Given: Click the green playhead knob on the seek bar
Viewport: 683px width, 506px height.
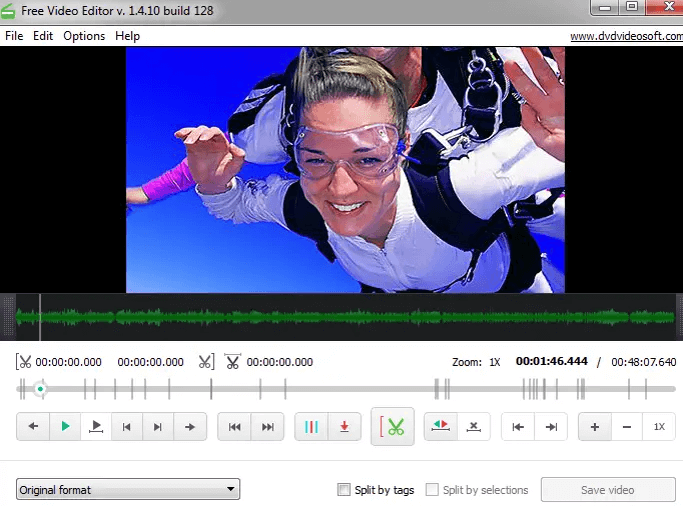Looking at the screenshot, I should click(41, 388).
